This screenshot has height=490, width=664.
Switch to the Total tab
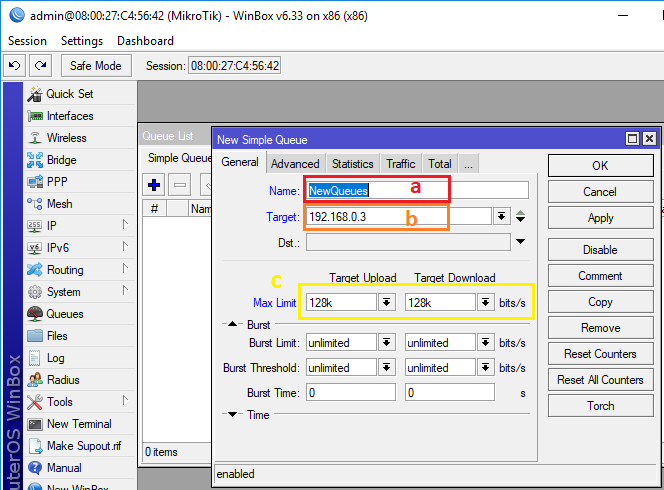440,164
